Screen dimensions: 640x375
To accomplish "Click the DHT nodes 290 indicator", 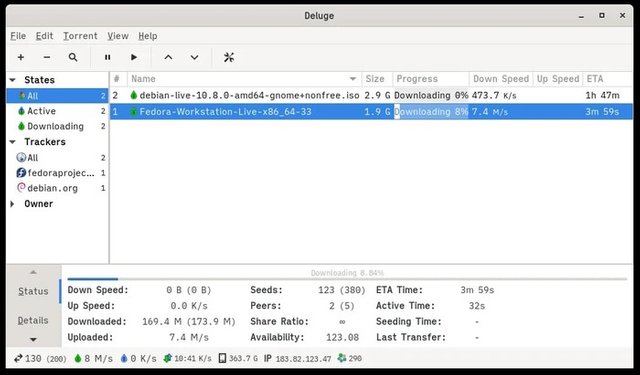I will [350, 358].
